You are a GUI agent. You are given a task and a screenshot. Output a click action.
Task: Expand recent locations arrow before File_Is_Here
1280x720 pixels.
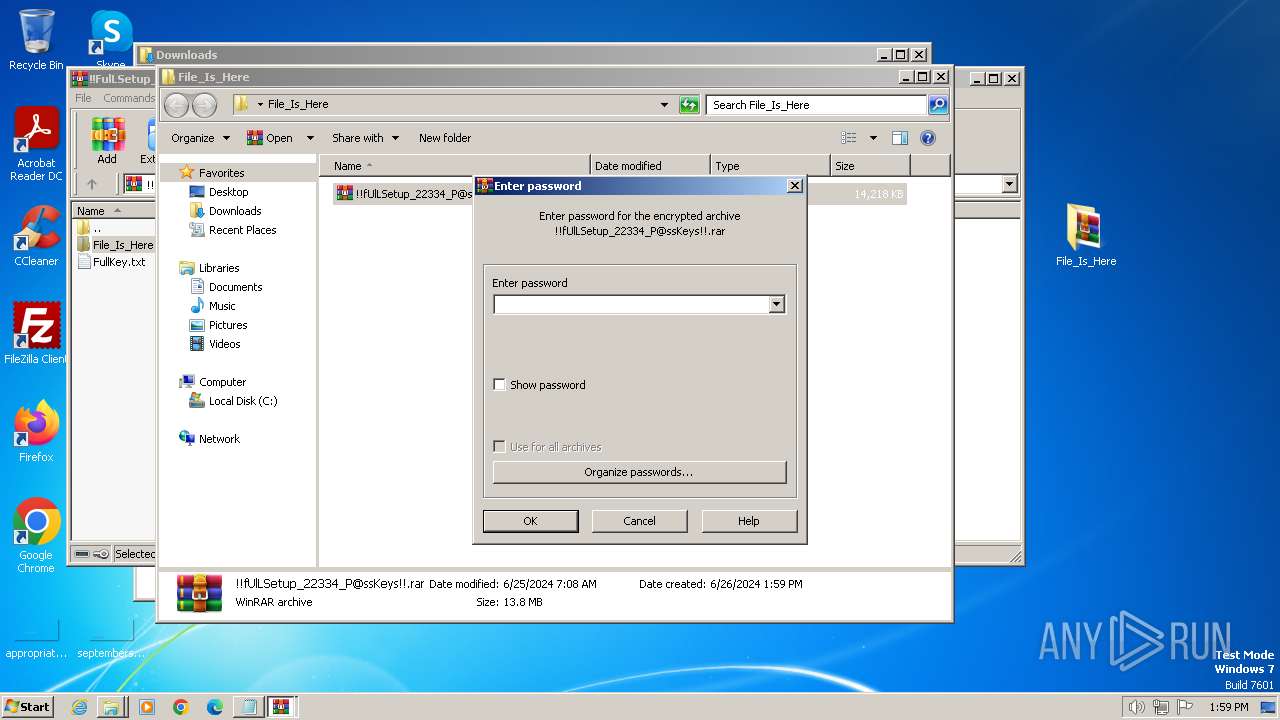[x=260, y=105]
